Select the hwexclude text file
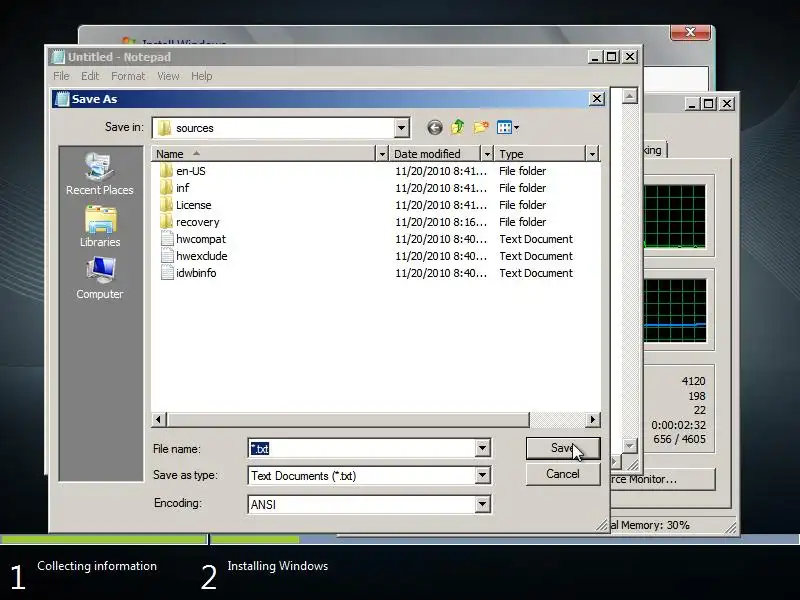This screenshot has height=600, width=800. [x=201, y=256]
